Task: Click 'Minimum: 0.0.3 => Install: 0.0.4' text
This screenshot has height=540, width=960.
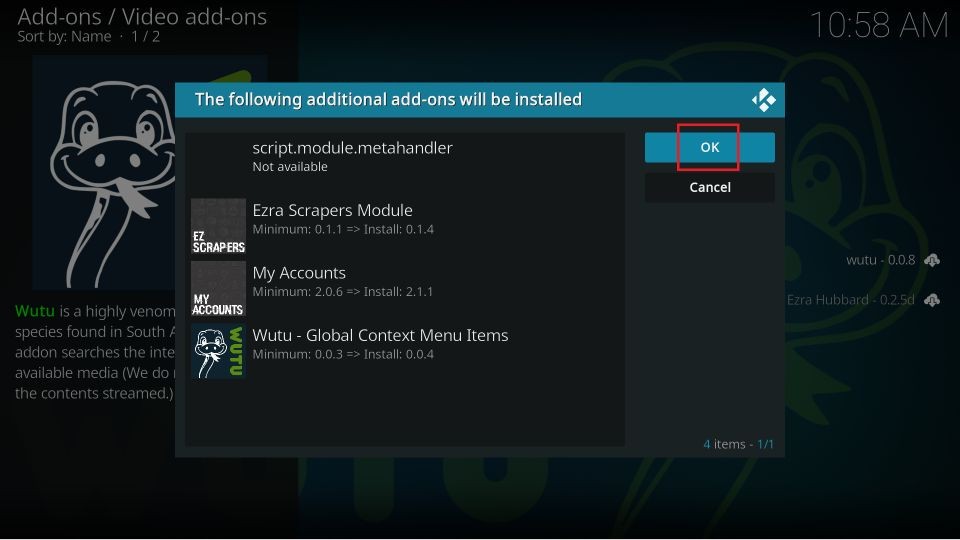Action: coord(343,354)
